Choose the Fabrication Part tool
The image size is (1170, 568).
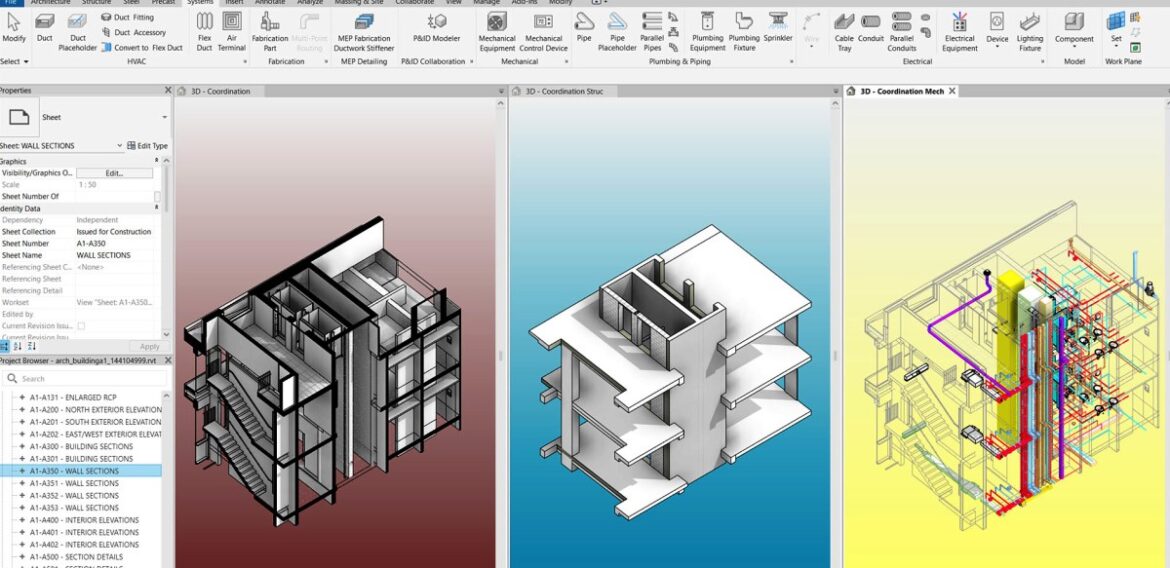270,31
